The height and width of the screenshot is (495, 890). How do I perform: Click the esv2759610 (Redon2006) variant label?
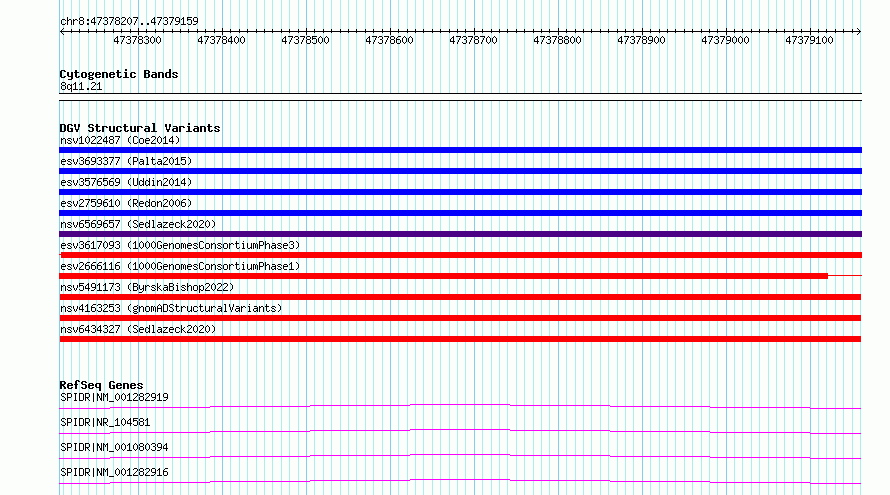[x=126, y=203]
